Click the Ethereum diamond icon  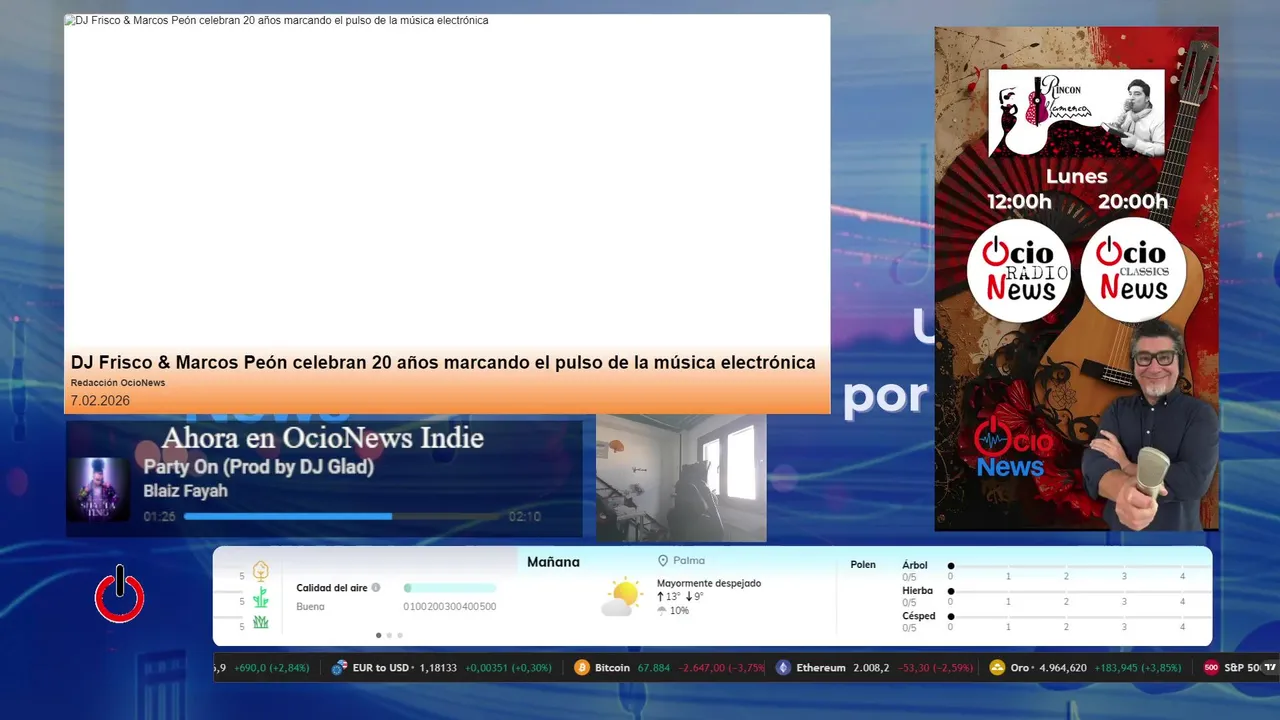coord(783,668)
